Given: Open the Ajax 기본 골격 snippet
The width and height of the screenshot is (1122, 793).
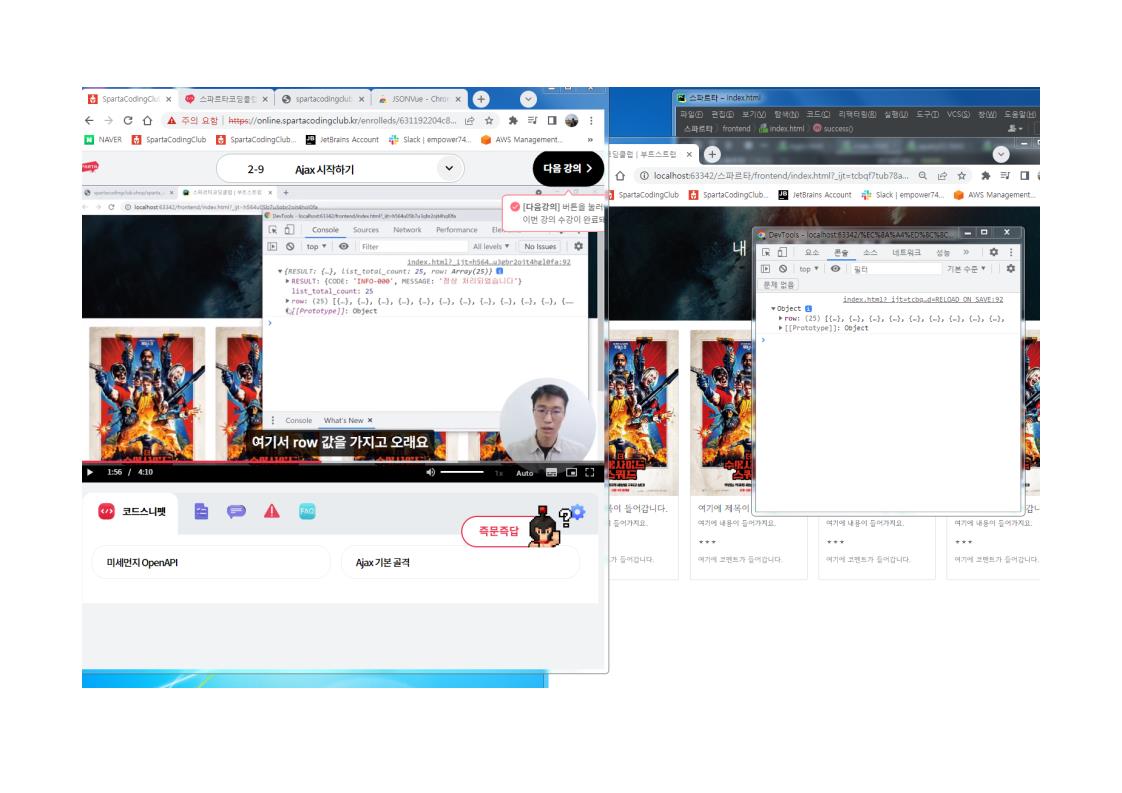Looking at the screenshot, I should pyautogui.click(x=460, y=563).
